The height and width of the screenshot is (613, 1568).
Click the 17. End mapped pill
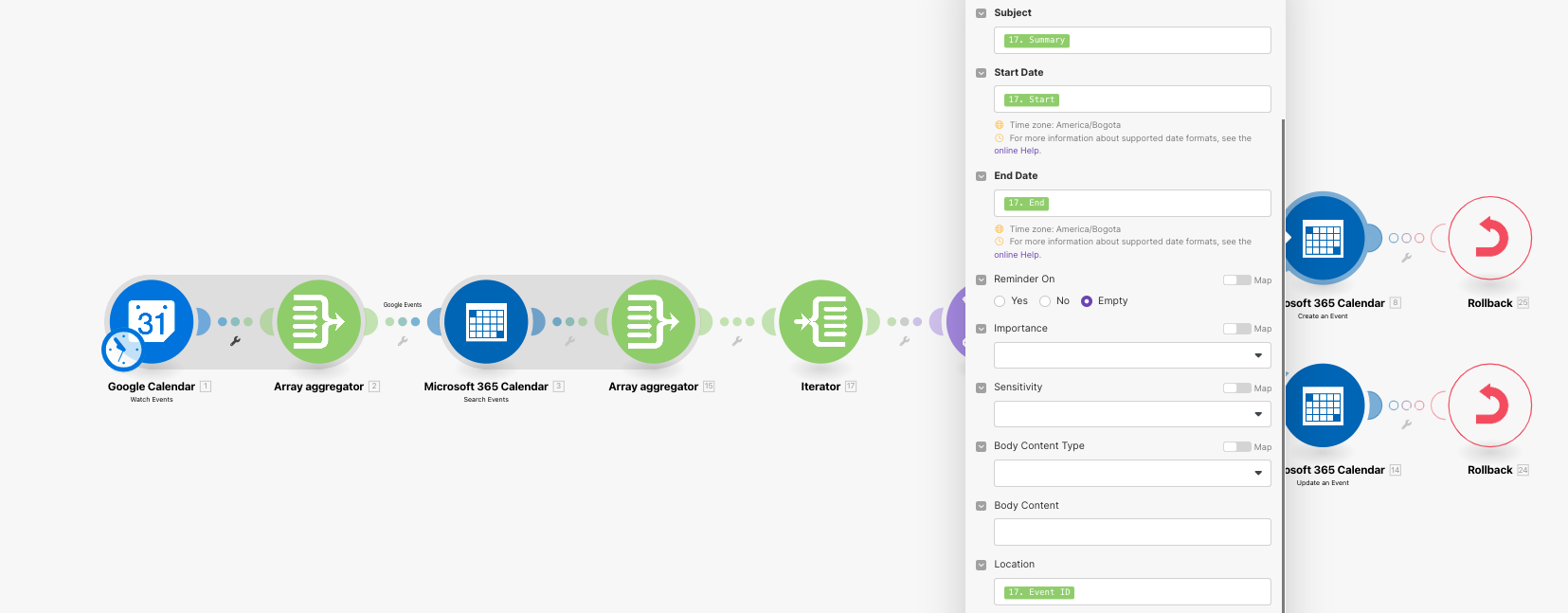point(1026,203)
